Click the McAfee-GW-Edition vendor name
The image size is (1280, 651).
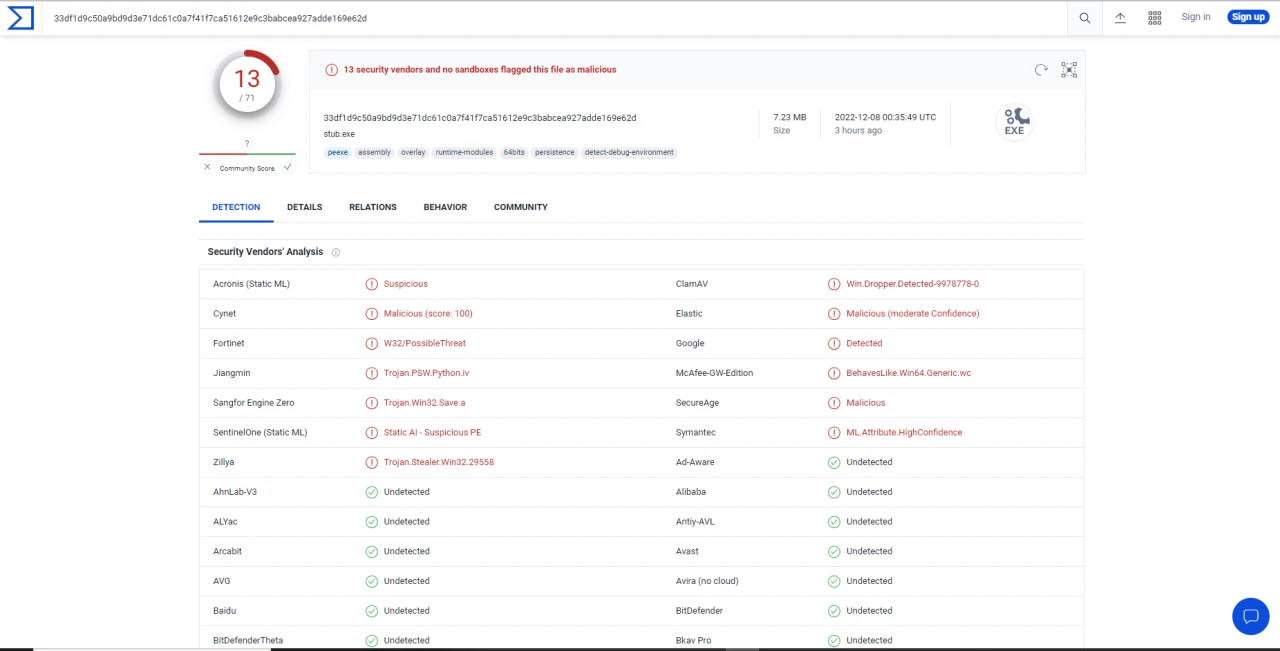[715, 373]
